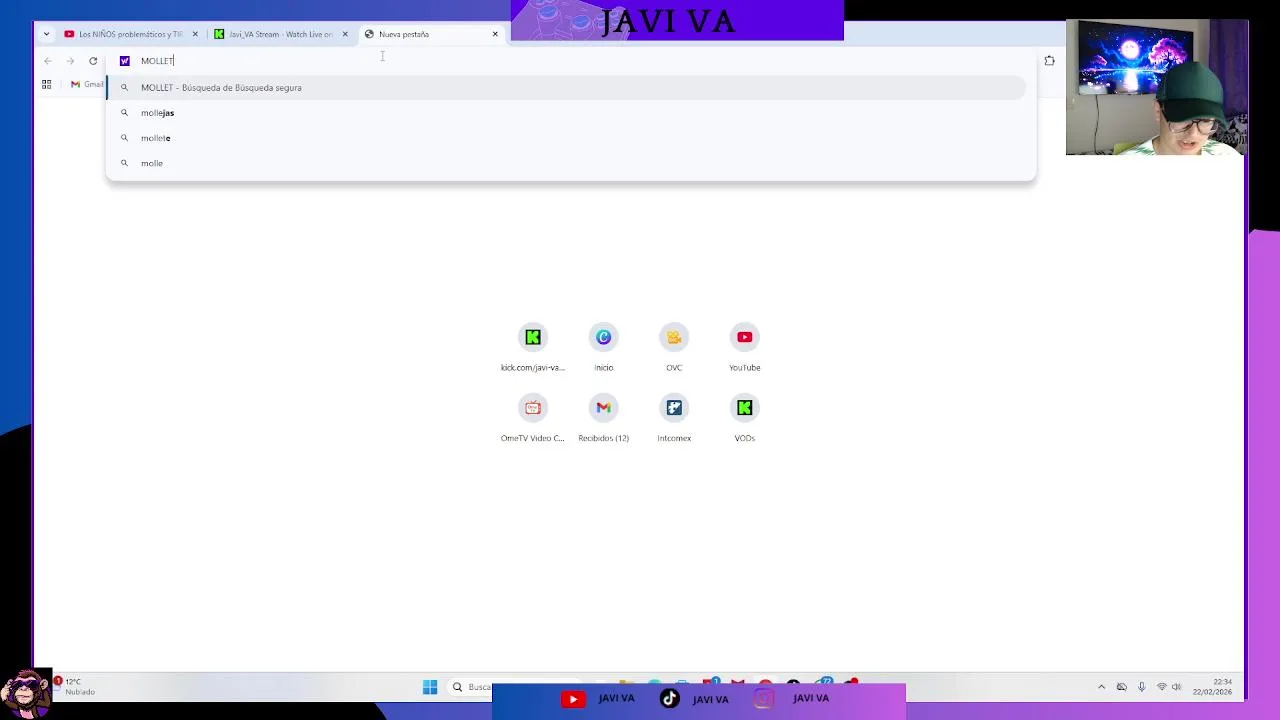Open the VODs shortcut tile
Image resolution: width=1280 pixels, height=720 pixels.
pyautogui.click(x=744, y=419)
